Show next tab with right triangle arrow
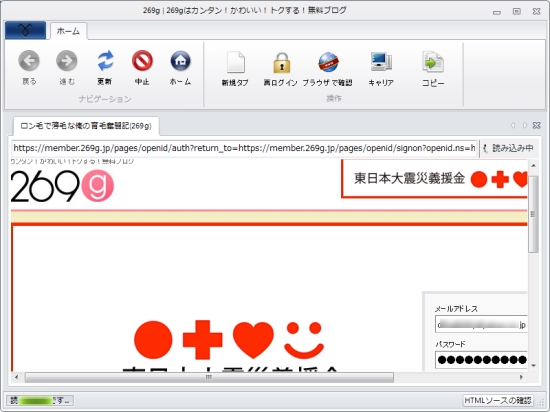 [x=525, y=125]
